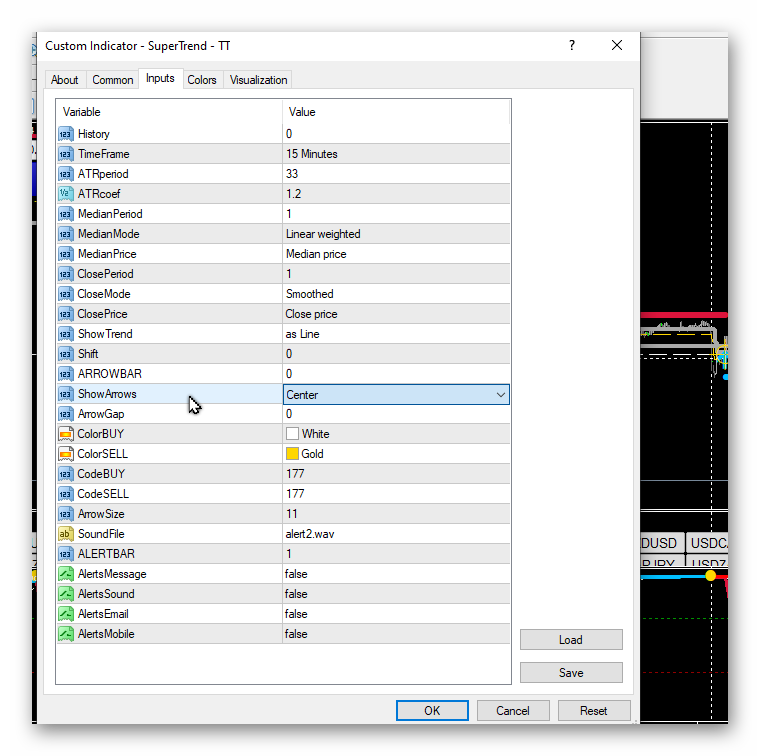
Task: Open ShowTrend value as Line
Action: coord(396,334)
